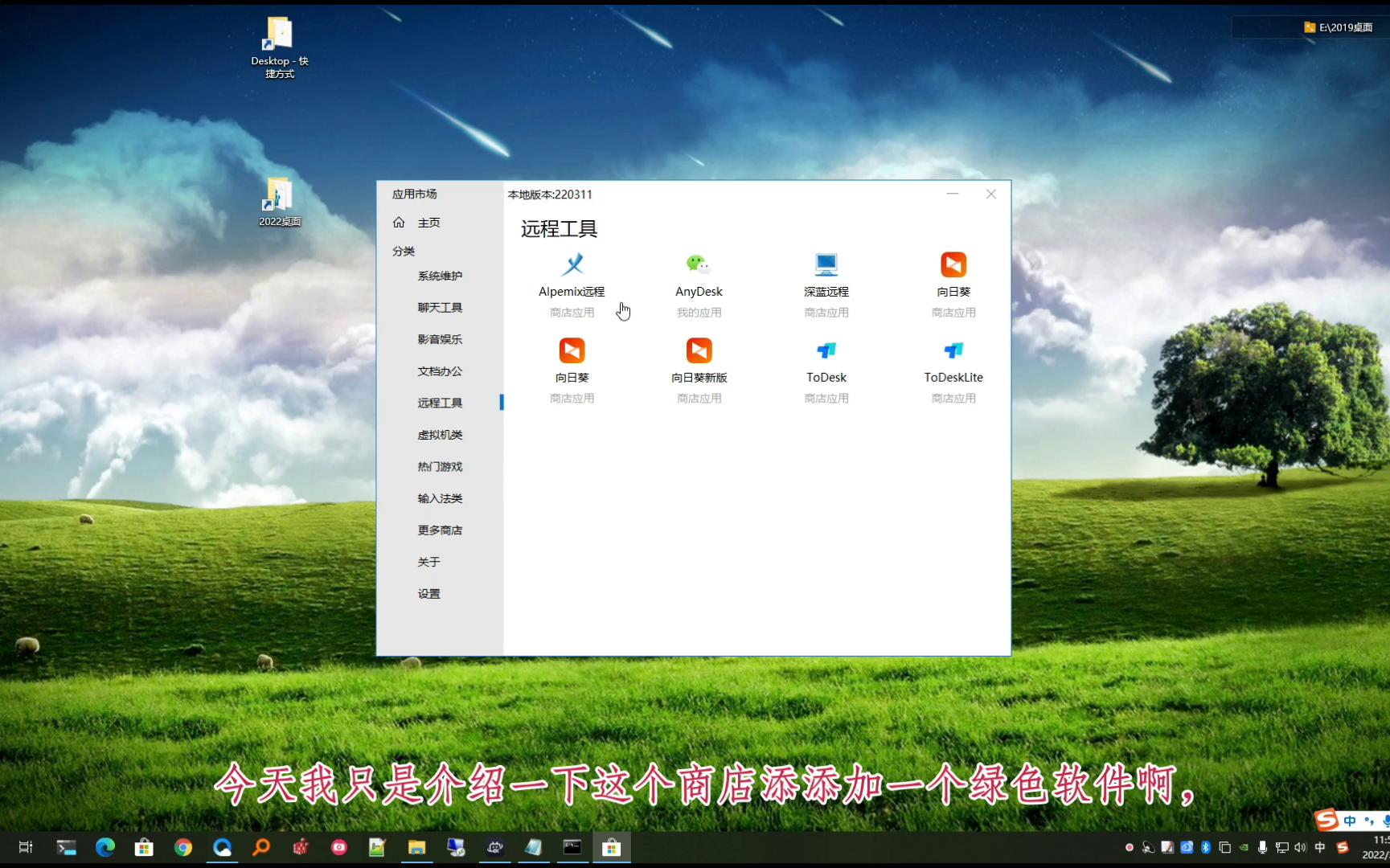Click the 商店应用 label under Alpemix远程

pyautogui.click(x=572, y=313)
